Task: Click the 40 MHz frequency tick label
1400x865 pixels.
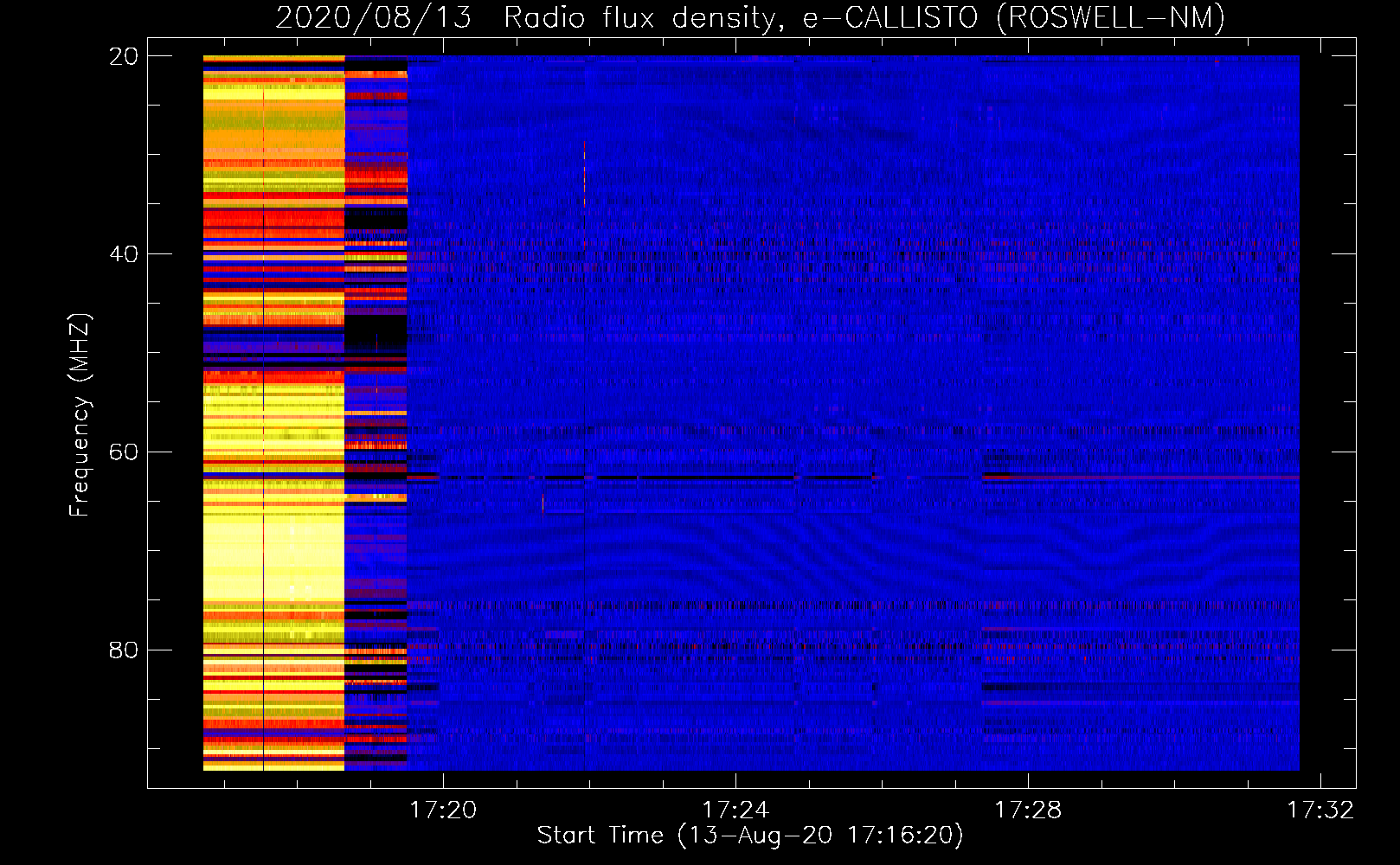Action: click(x=124, y=254)
